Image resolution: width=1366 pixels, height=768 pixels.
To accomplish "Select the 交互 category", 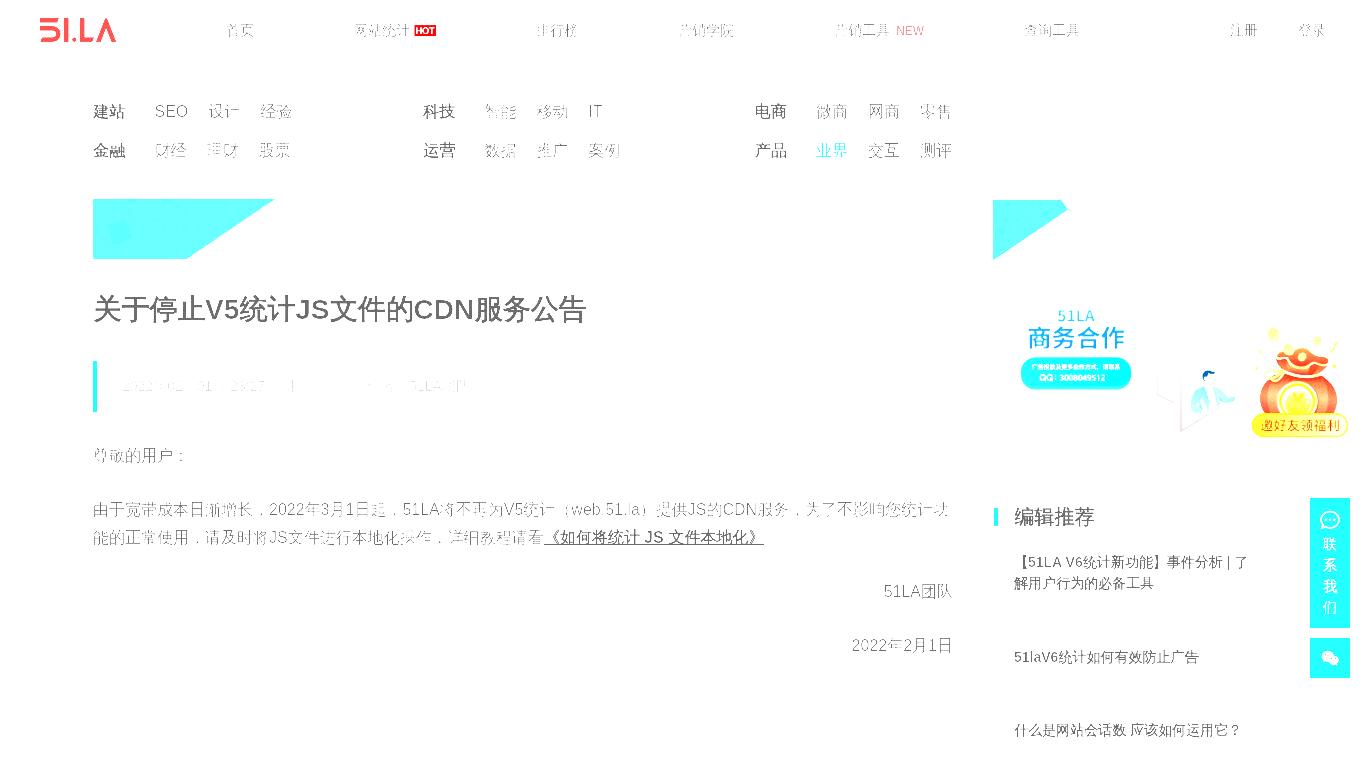I will tap(884, 150).
